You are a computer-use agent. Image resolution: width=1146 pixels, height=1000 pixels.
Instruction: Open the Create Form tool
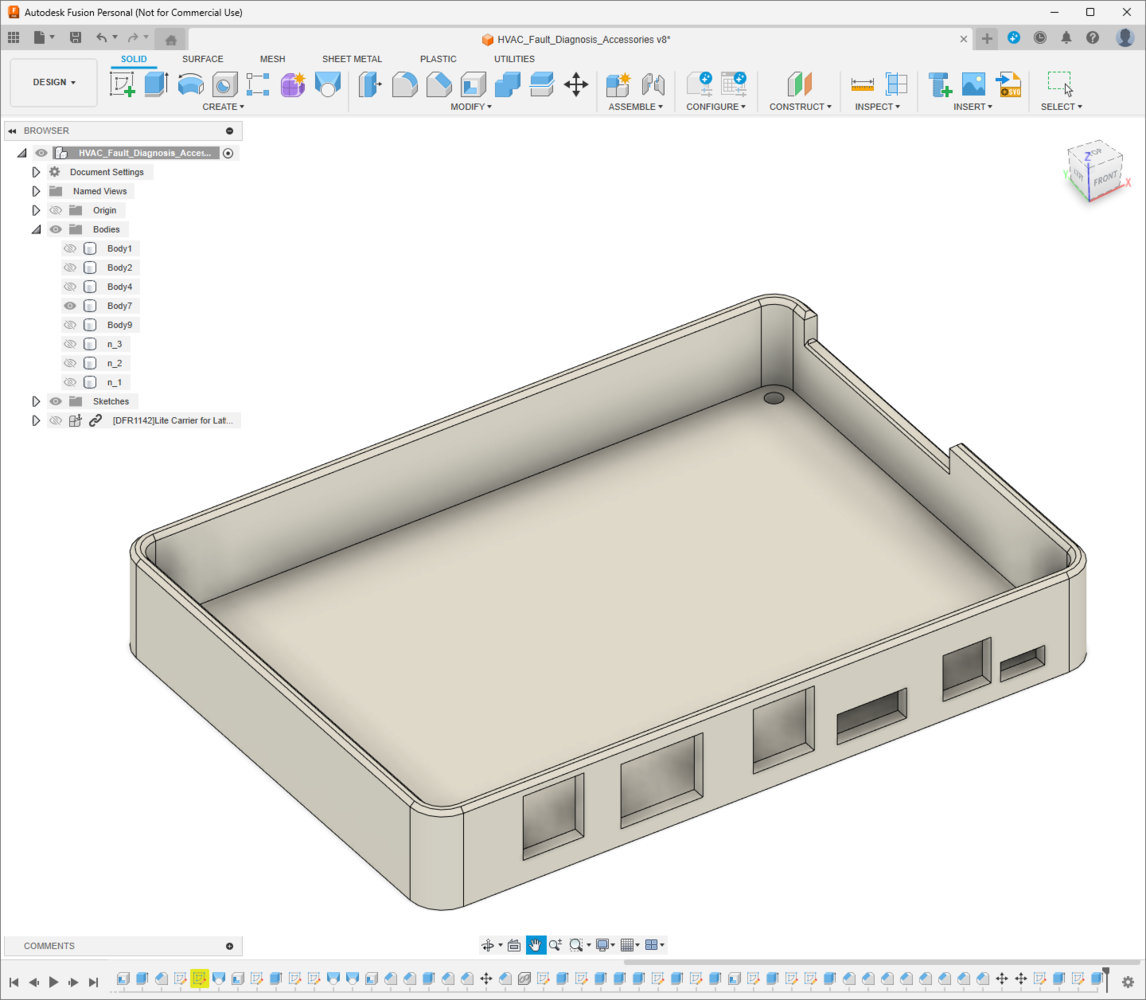pos(292,84)
